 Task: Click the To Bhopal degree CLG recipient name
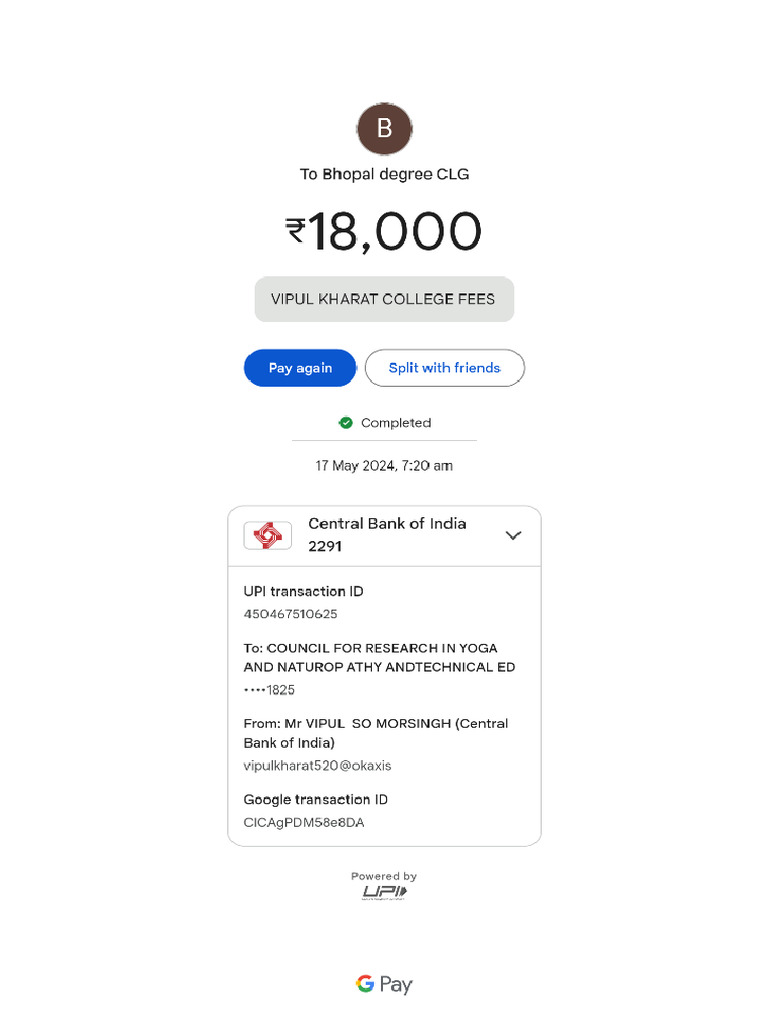coord(384,174)
